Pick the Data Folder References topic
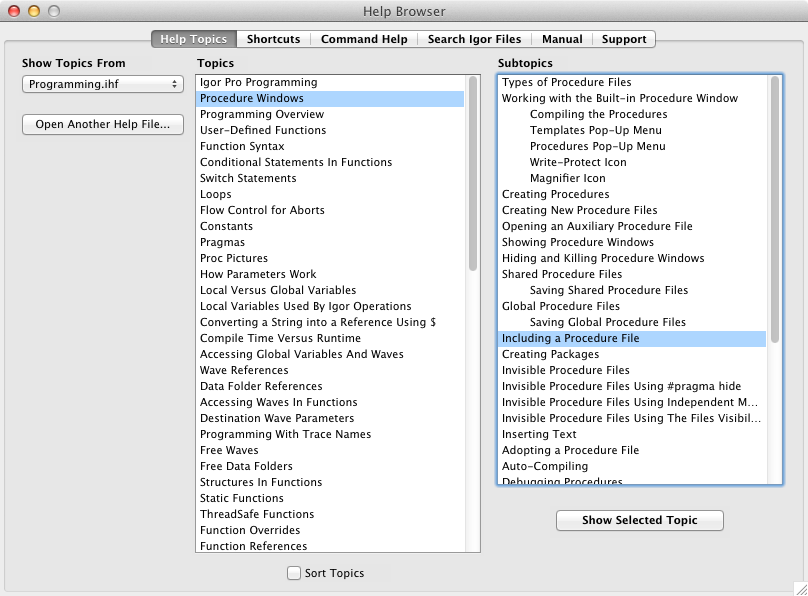Screen dimensions: 808x596 click(330, 386)
